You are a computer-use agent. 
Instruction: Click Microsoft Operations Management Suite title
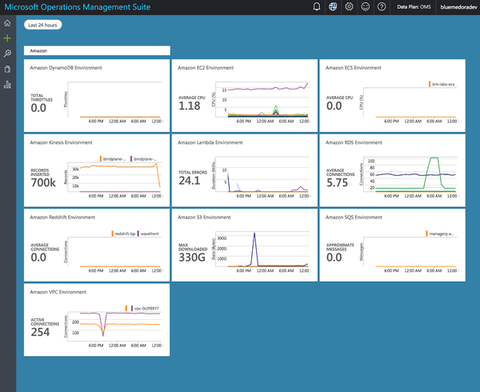pos(77,7)
